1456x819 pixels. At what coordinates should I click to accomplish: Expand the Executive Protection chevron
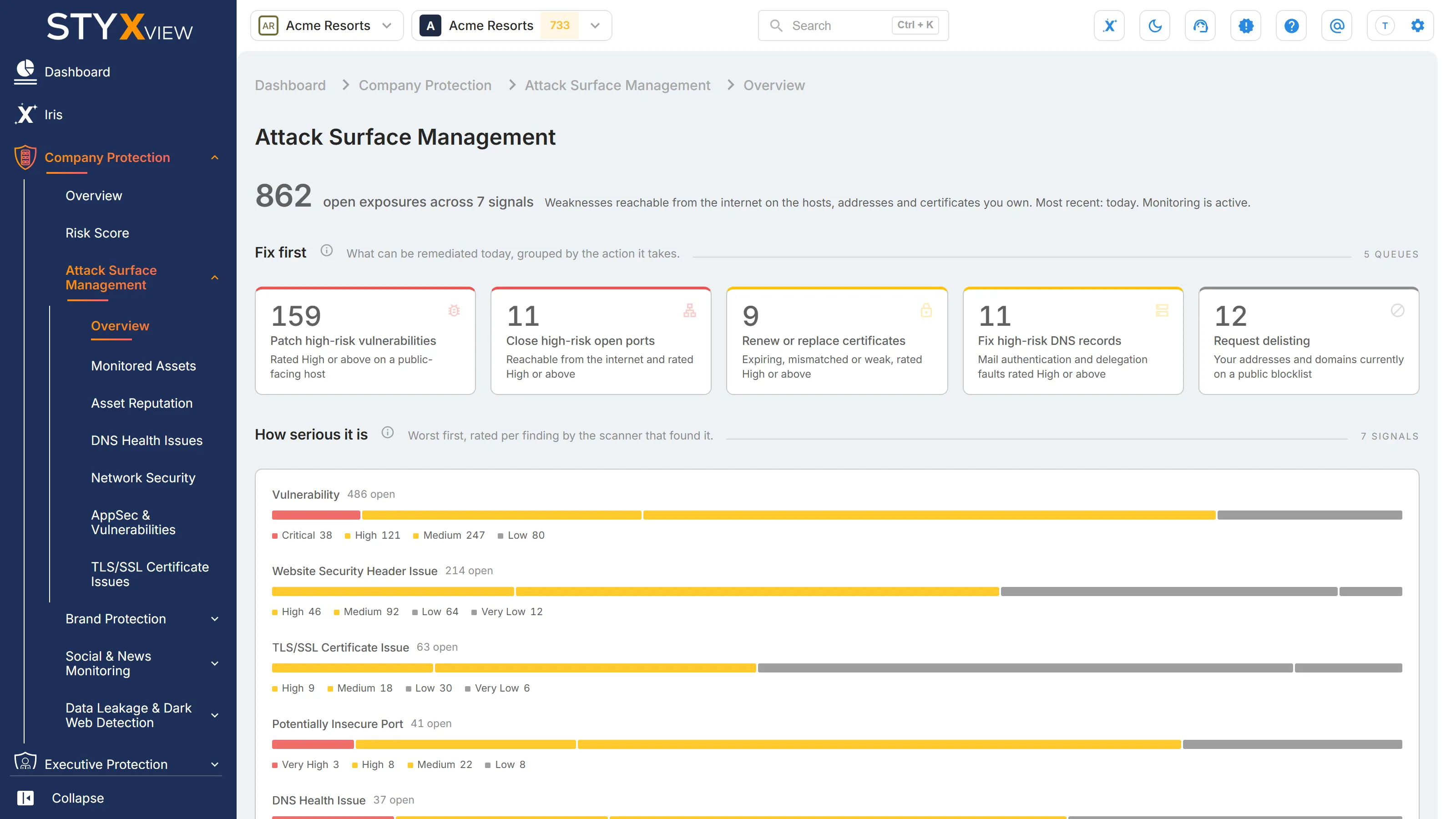(215, 765)
